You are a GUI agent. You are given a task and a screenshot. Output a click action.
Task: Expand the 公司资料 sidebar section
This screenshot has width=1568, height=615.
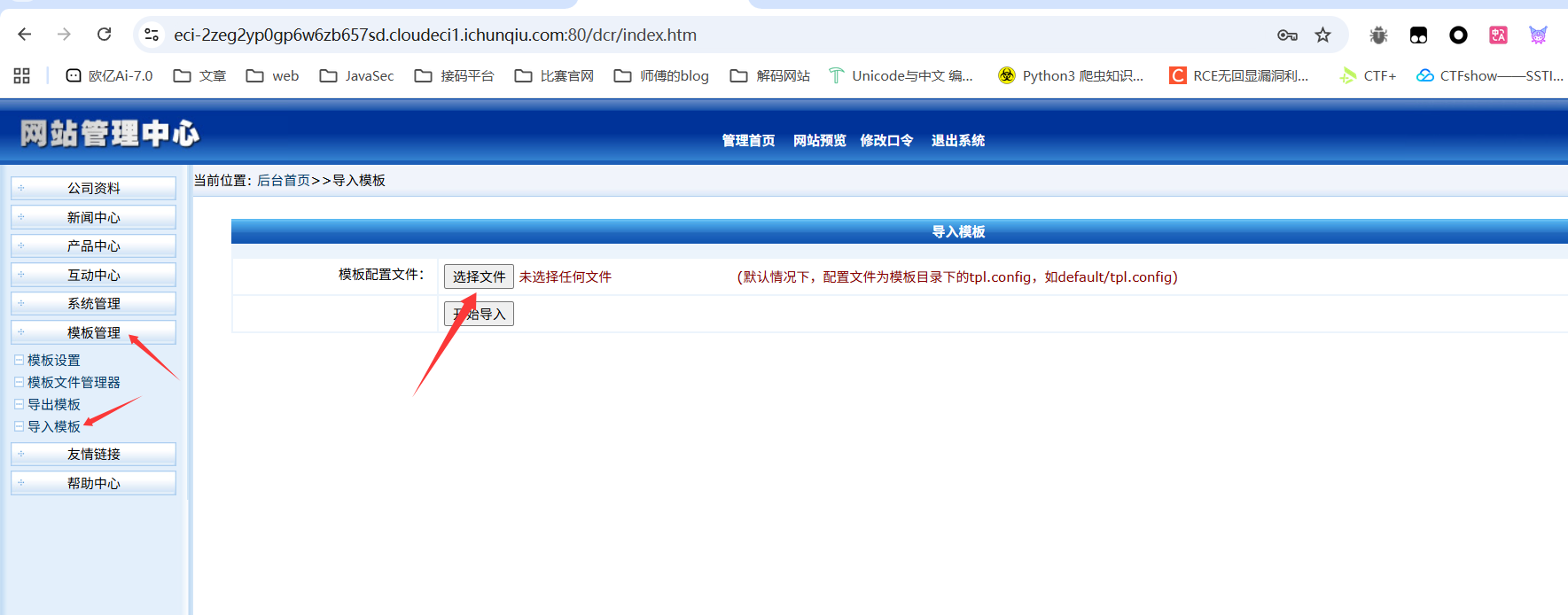pos(93,188)
